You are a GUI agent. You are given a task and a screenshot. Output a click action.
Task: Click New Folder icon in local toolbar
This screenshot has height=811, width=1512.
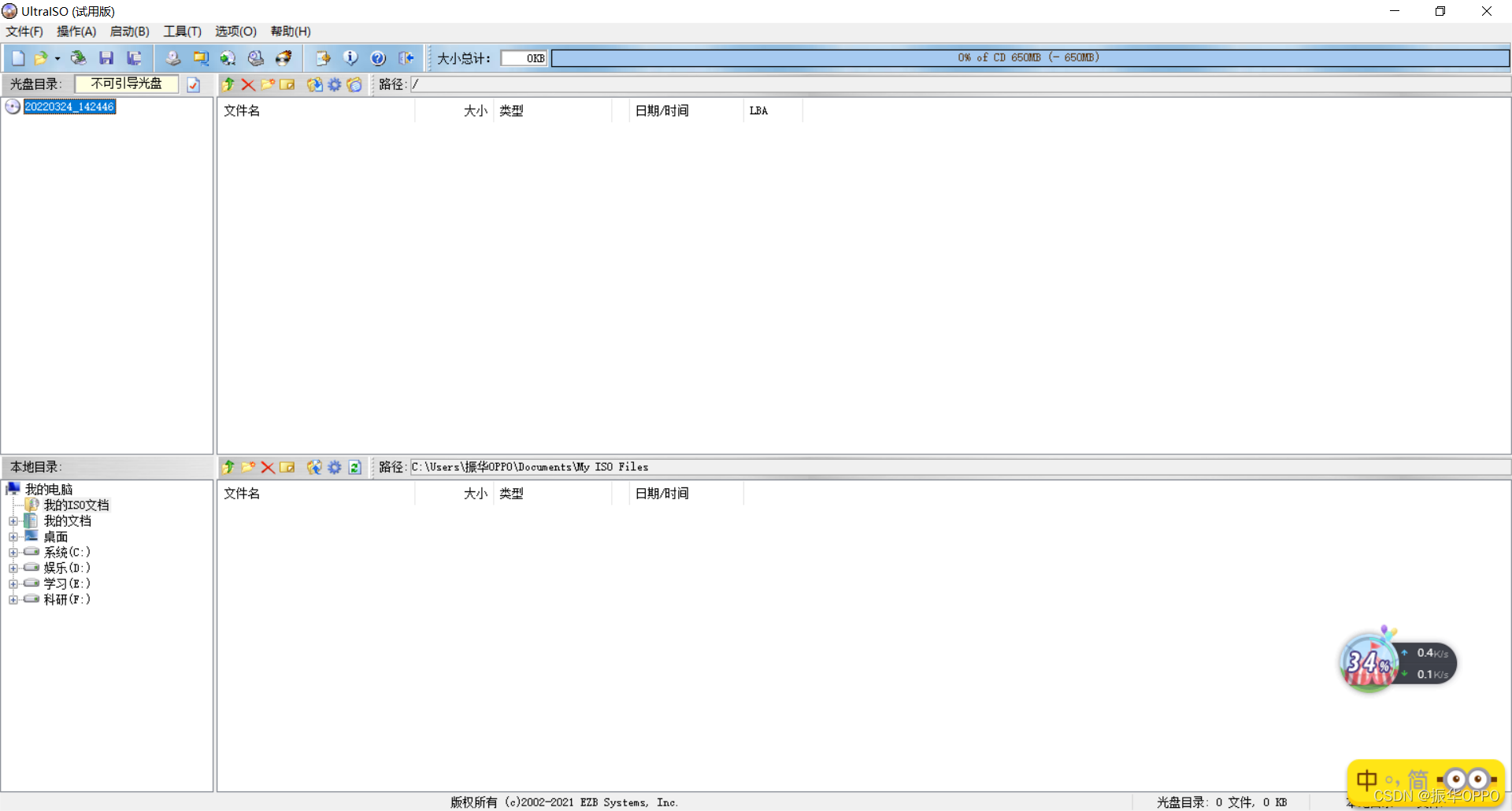pos(248,467)
